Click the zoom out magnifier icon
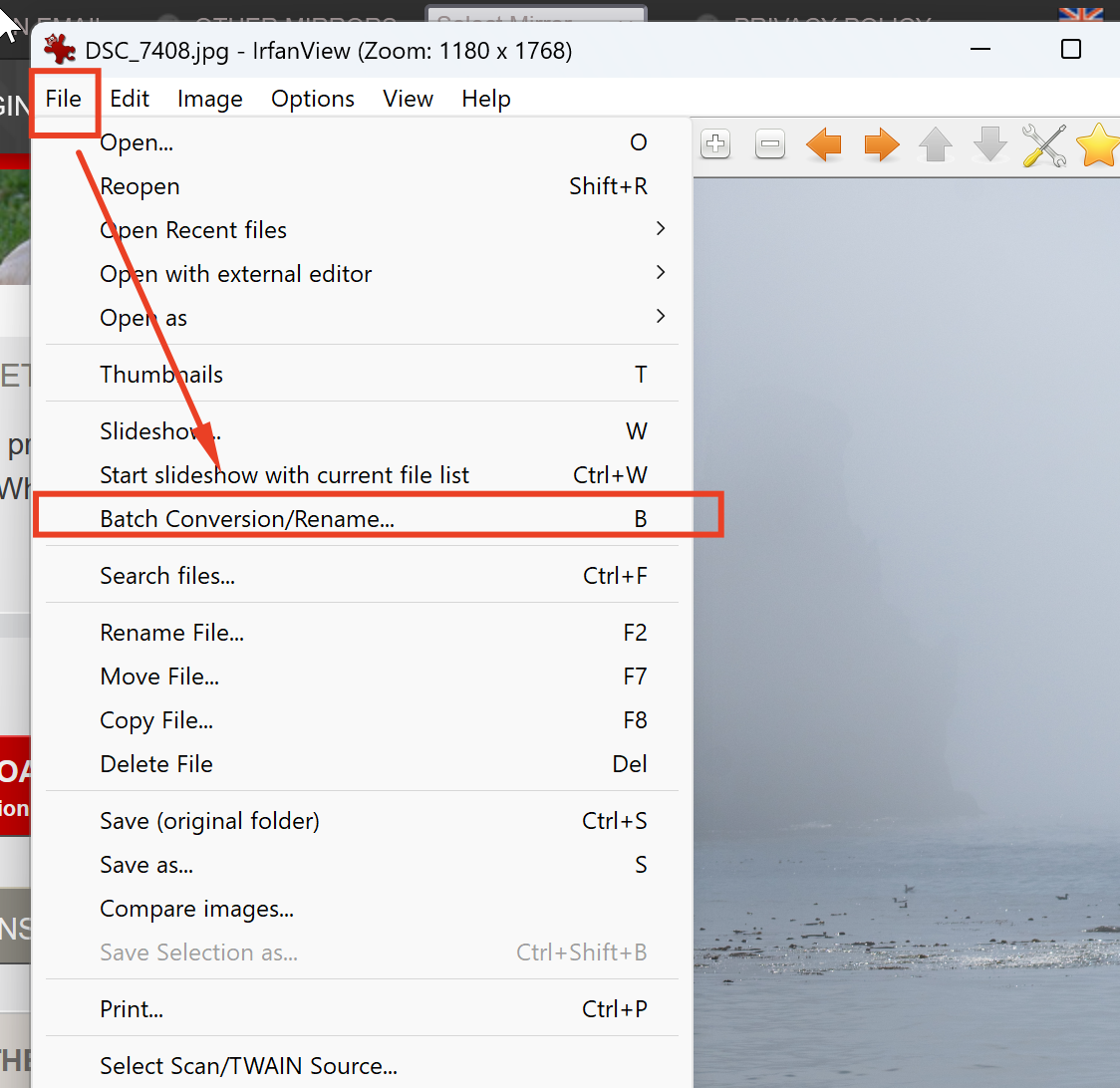 coord(770,144)
